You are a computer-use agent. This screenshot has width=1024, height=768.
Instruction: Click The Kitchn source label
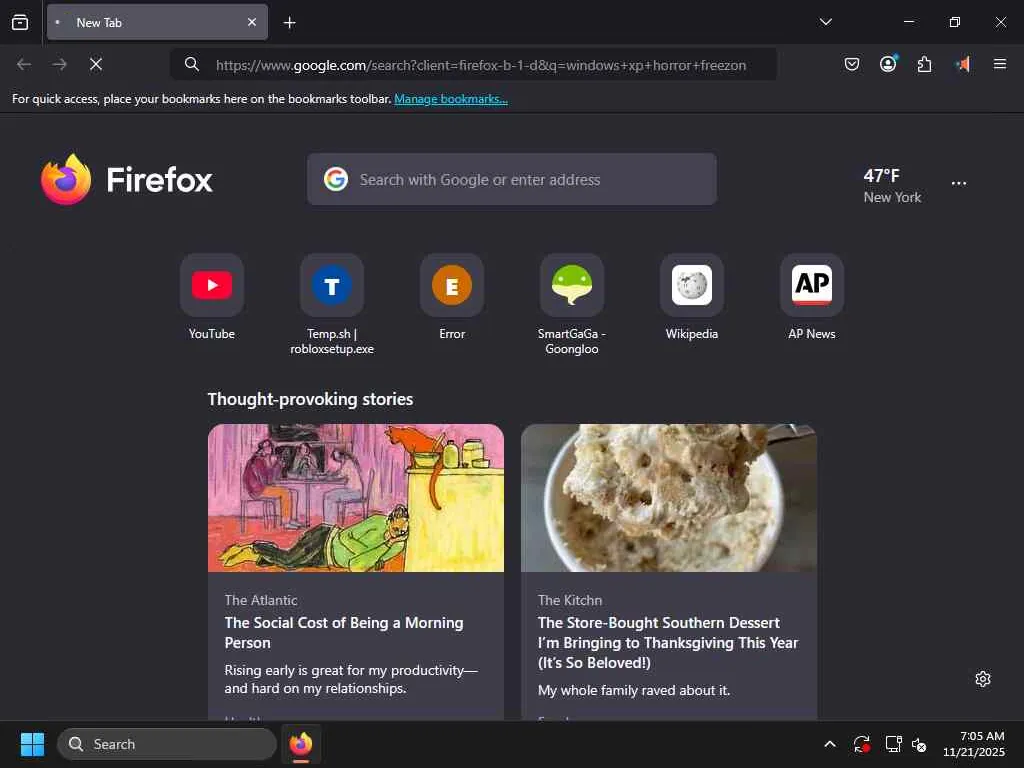[x=569, y=600]
